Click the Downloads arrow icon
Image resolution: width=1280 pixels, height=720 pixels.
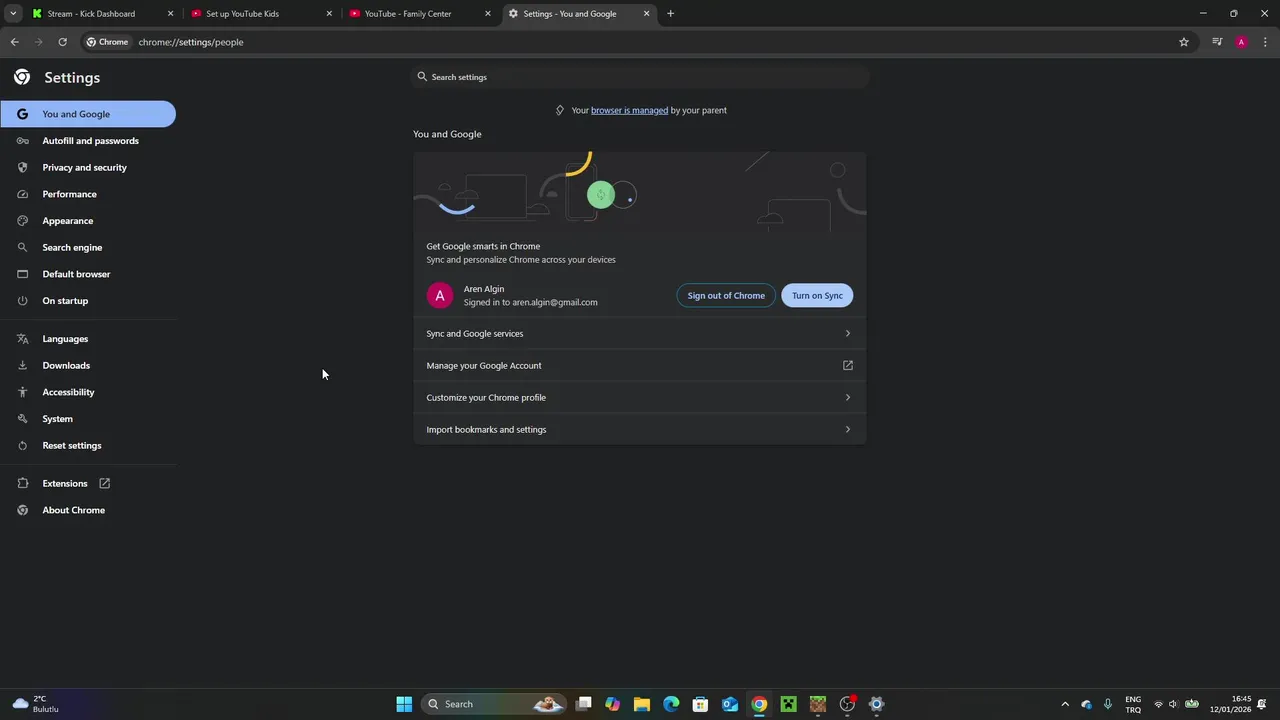click(22, 366)
